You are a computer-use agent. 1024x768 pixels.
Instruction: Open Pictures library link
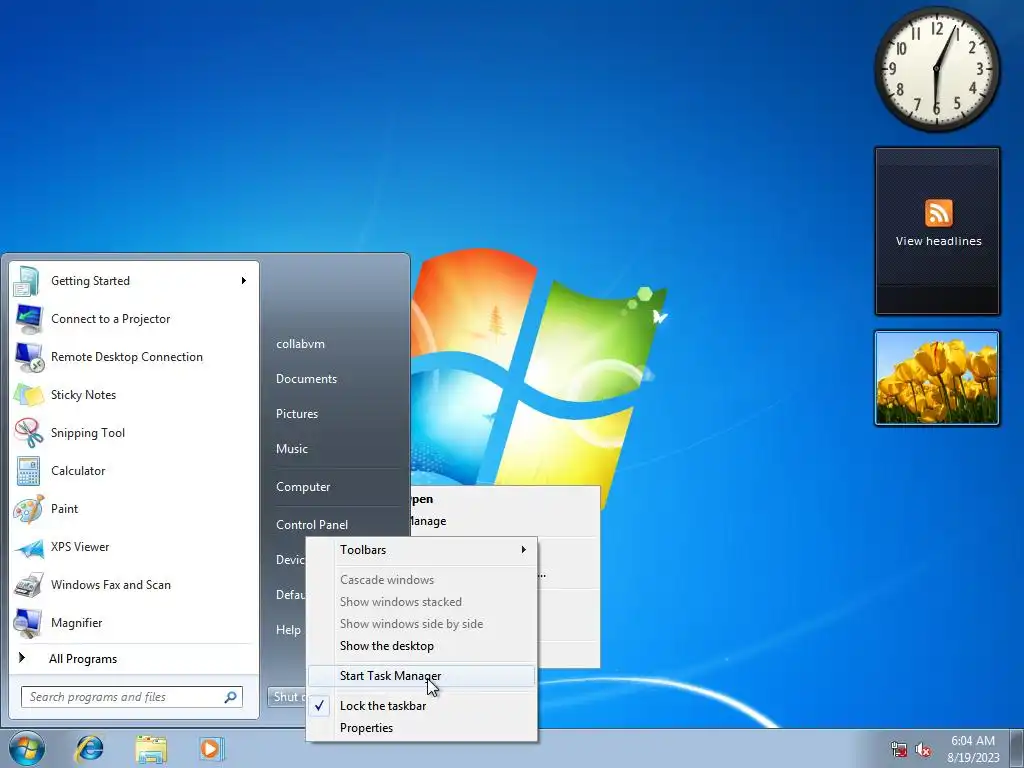coord(297,414)
